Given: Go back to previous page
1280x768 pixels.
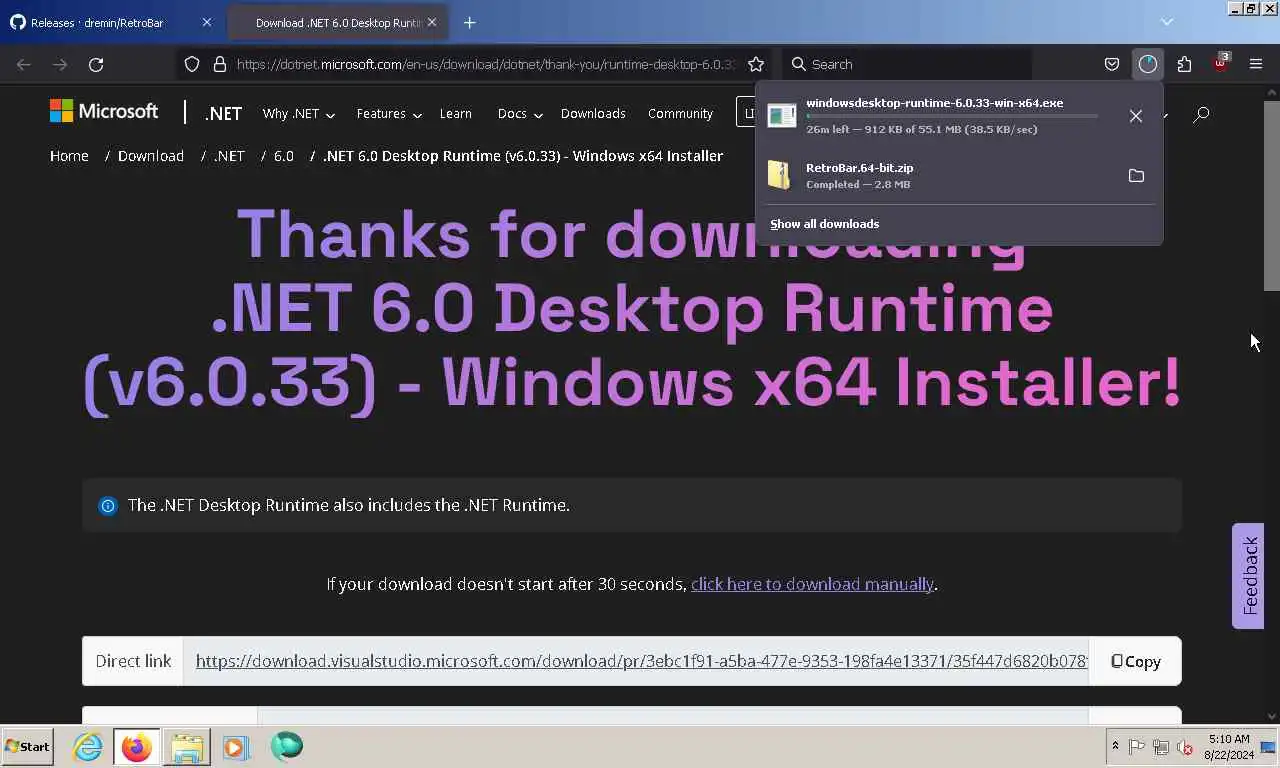Looking at the screenshot, I should coord(24,64).
